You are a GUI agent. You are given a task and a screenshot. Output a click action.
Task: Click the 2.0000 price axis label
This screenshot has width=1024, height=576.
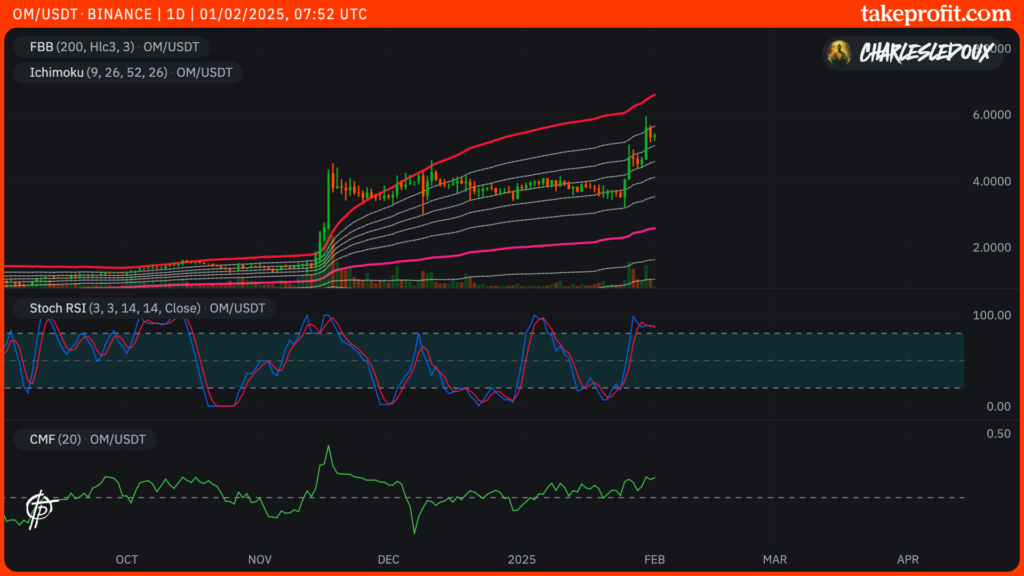click(990, 247)
